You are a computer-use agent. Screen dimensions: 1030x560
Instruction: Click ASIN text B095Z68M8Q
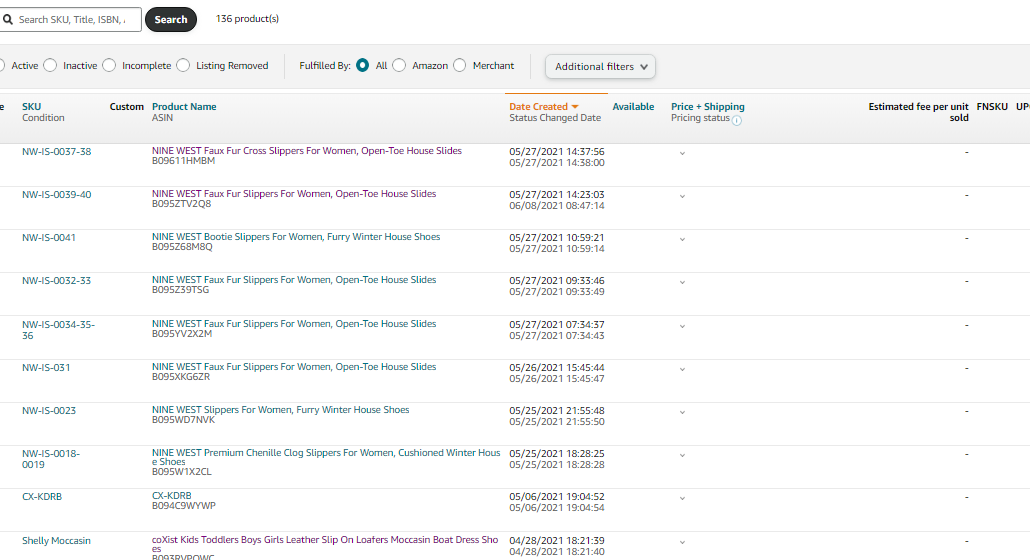pos(182,247)
